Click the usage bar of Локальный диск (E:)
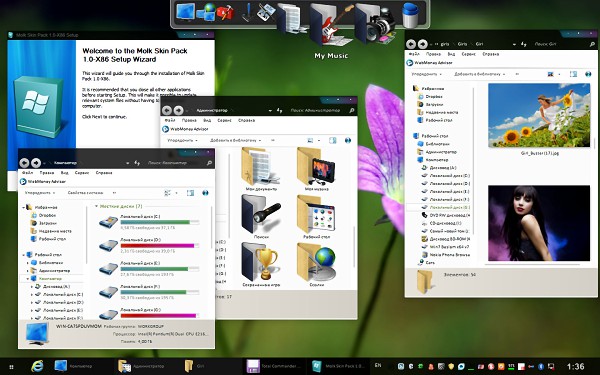This screenshot has width=600, height=375. 160,269
